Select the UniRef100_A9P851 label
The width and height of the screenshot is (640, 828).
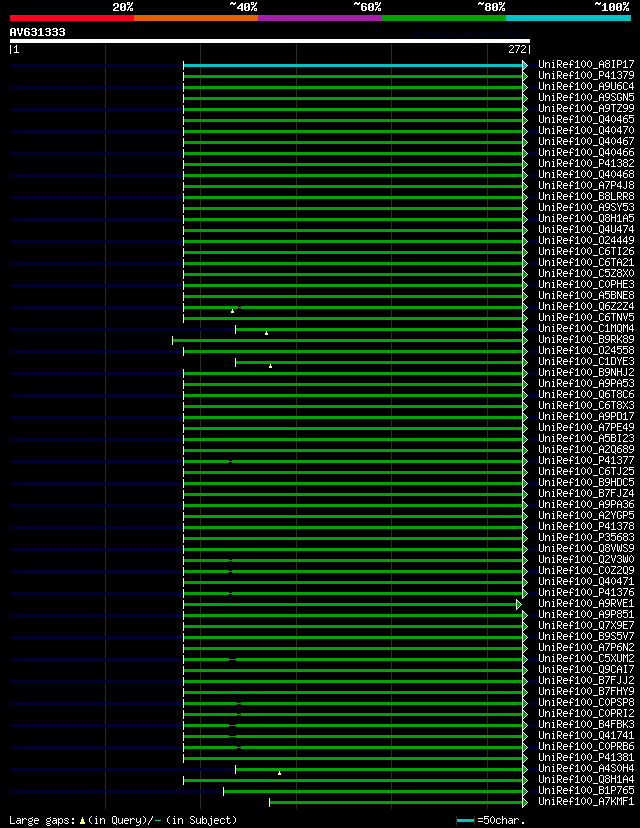pyautogui.click(x=586, y=615)
